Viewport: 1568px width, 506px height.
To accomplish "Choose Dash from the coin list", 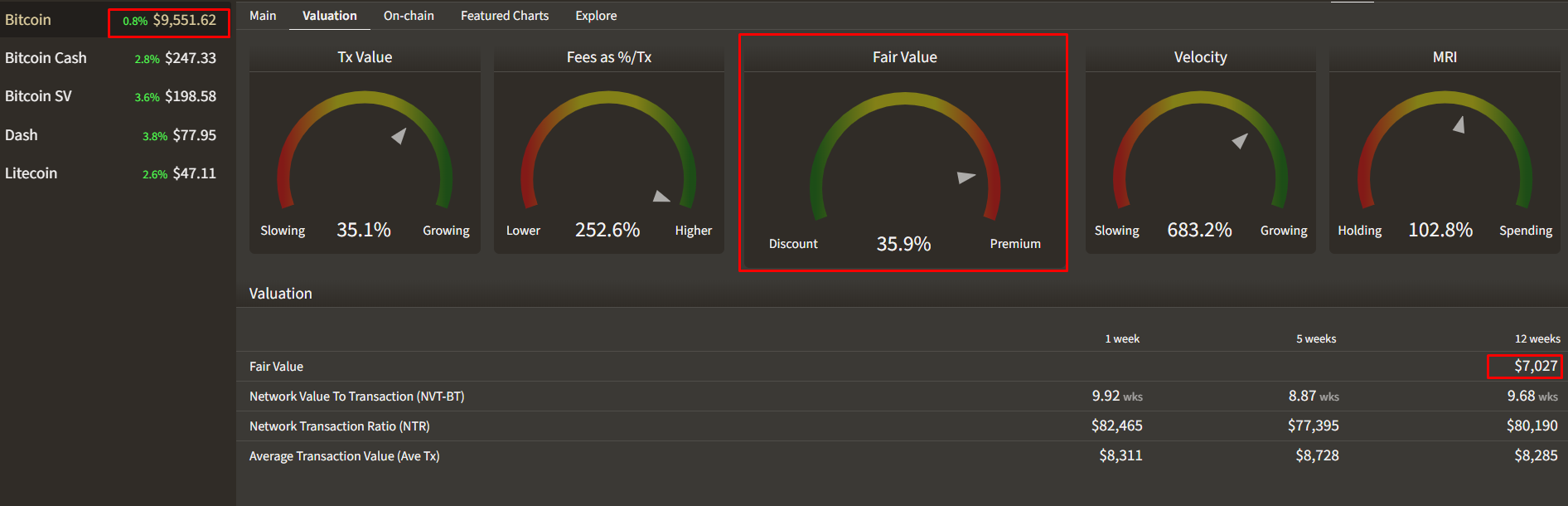I will [110, 135].
